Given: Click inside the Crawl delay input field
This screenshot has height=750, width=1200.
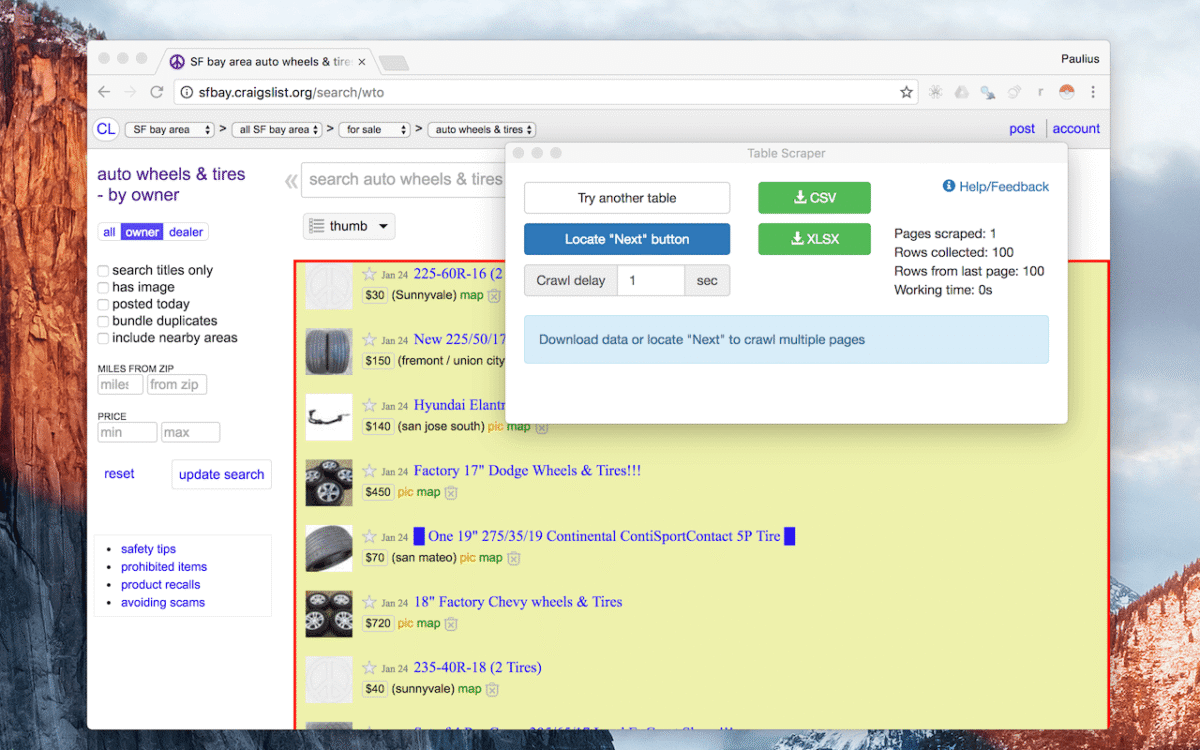Looking at the screenshot, I should pos(650,280).
